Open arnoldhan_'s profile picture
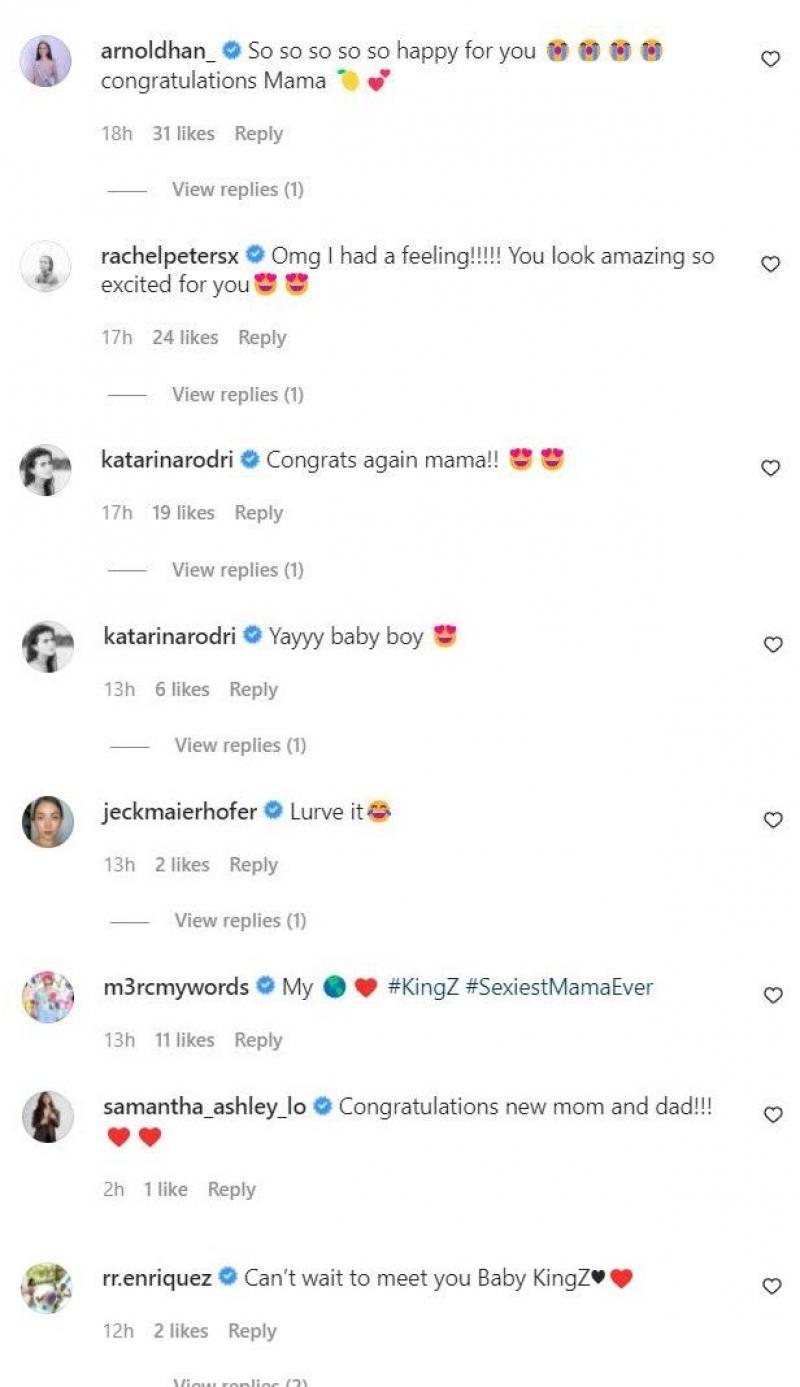This screenshot has height=1387, width=800. point(46,61)
